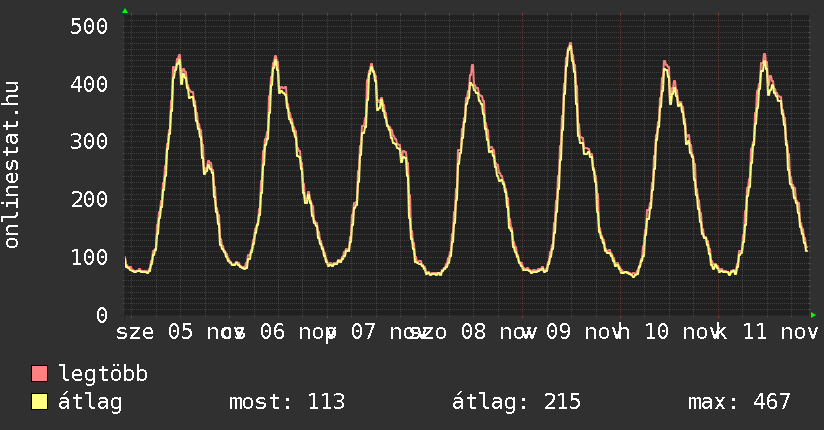Click the 0 y-axis value
Viewport: 824px width, 430px height.
(101, 315)
